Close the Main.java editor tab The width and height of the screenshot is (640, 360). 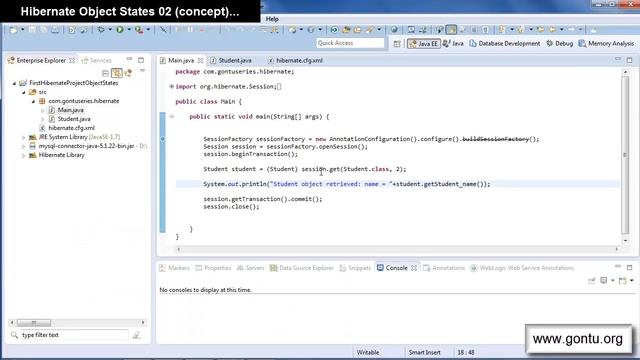[x=200, y=60]
